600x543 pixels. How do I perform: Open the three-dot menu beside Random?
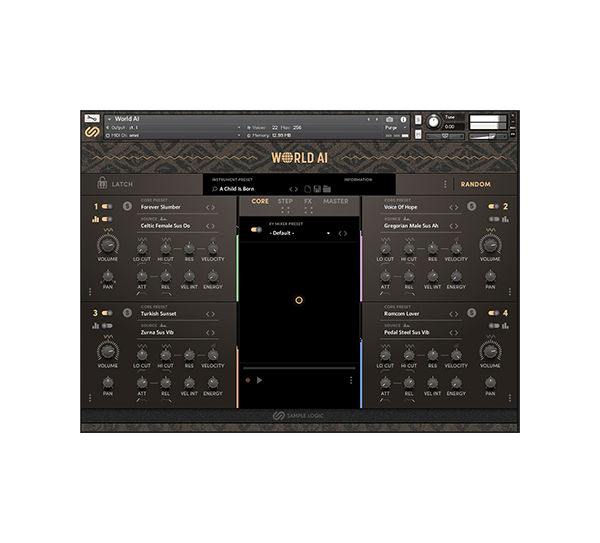[445, 184]
